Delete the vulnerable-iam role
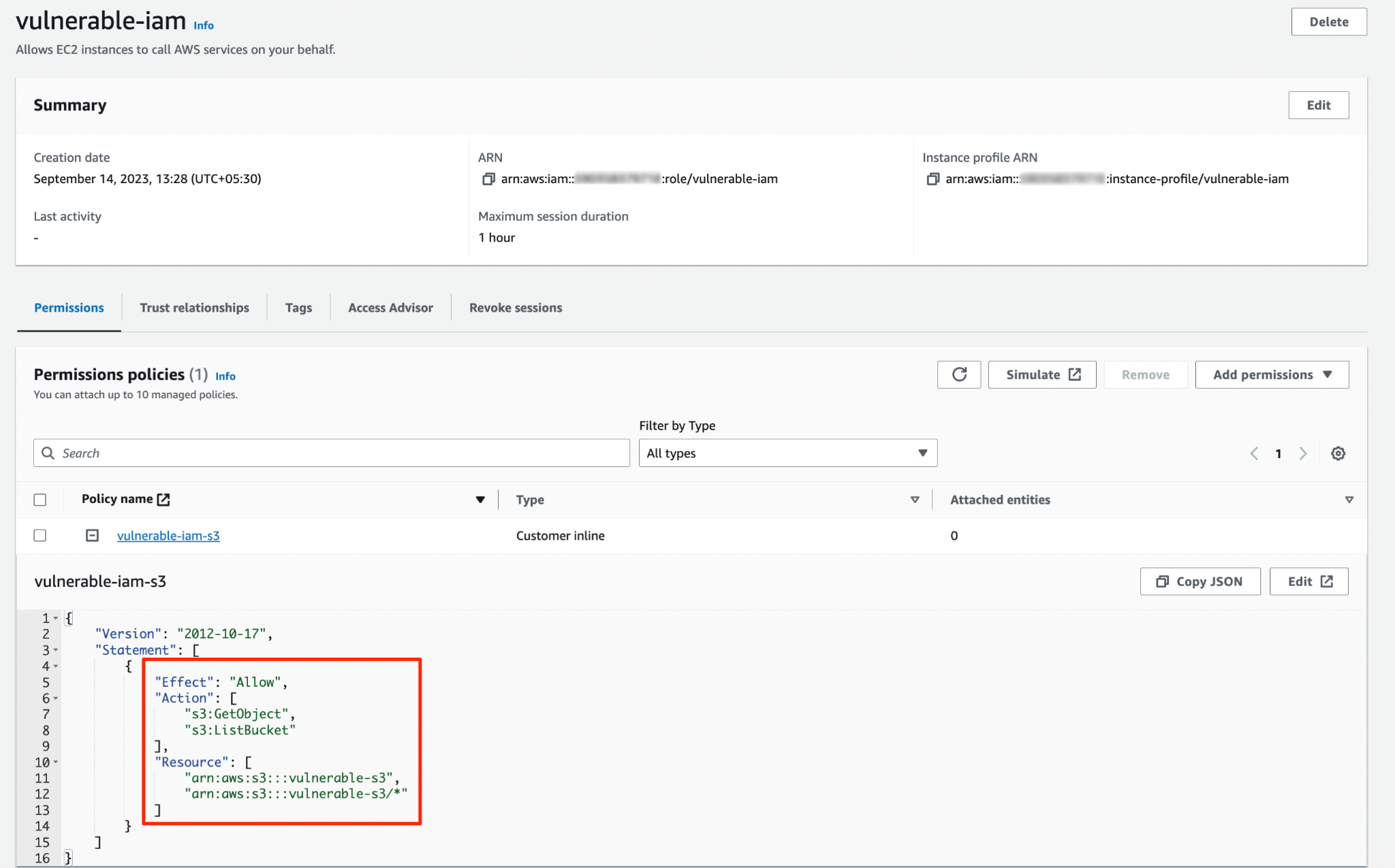 (1328, 22)
